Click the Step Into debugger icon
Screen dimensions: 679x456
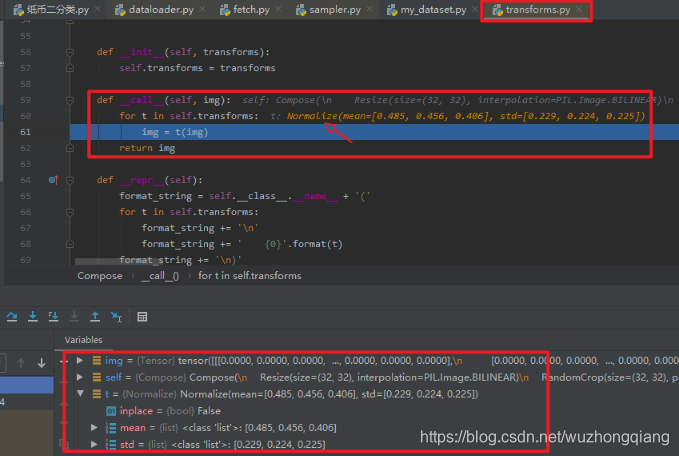point(32,317)
